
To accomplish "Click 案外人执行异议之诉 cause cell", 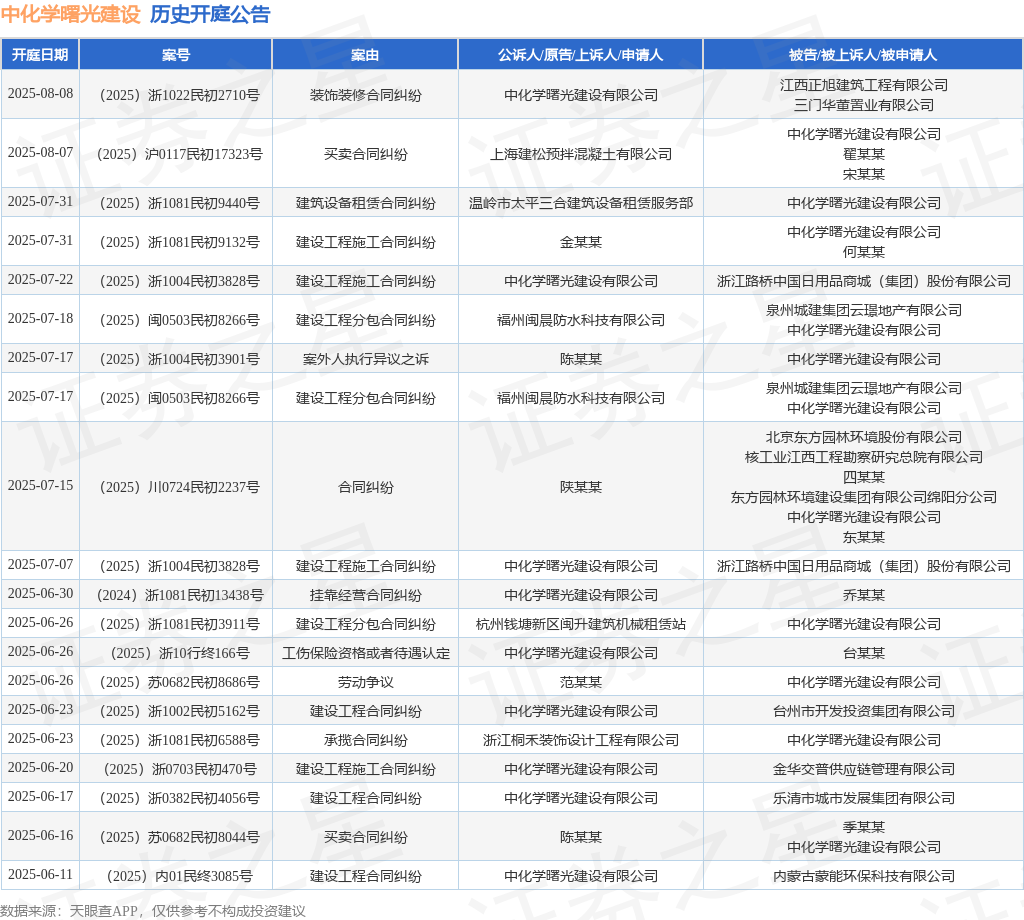I will click(366, 359).
